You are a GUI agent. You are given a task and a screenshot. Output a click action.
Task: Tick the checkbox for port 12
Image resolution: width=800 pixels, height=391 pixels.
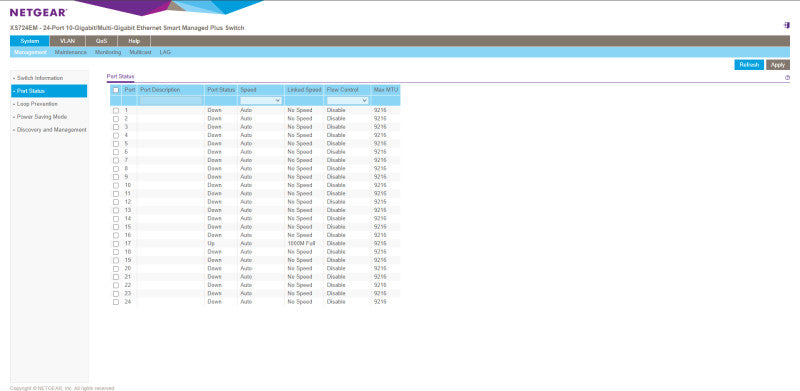[116, 202]
